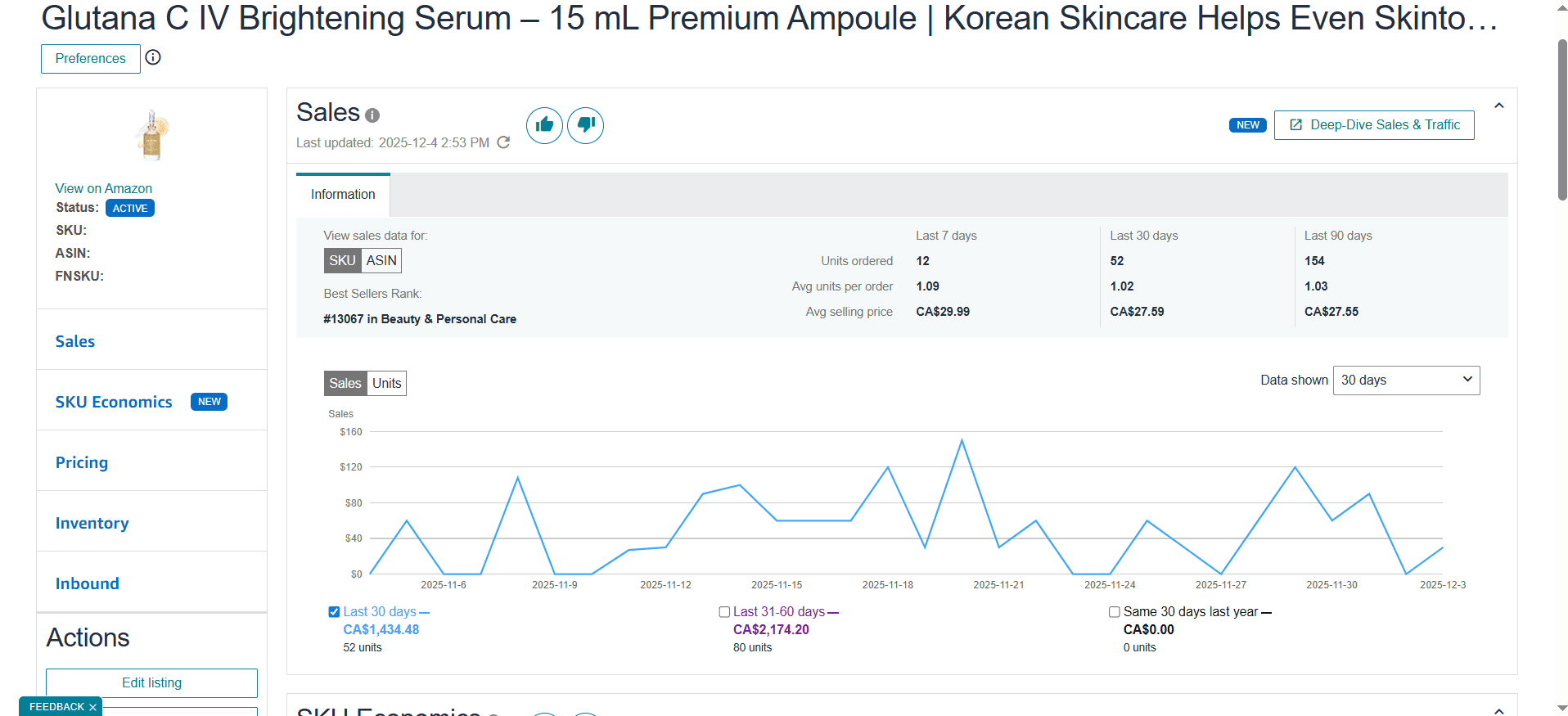The height and width of the screenshot is (716, 1568).
Task: Click the 2025-12-3 chart axis label
Action: [x=1443, y=585]
